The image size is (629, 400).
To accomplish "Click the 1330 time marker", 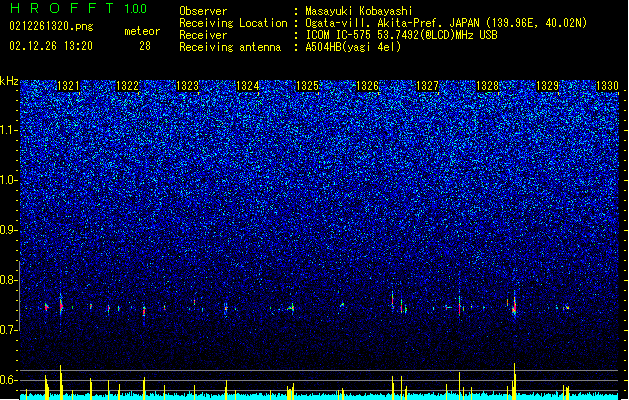I will [607, 86].
